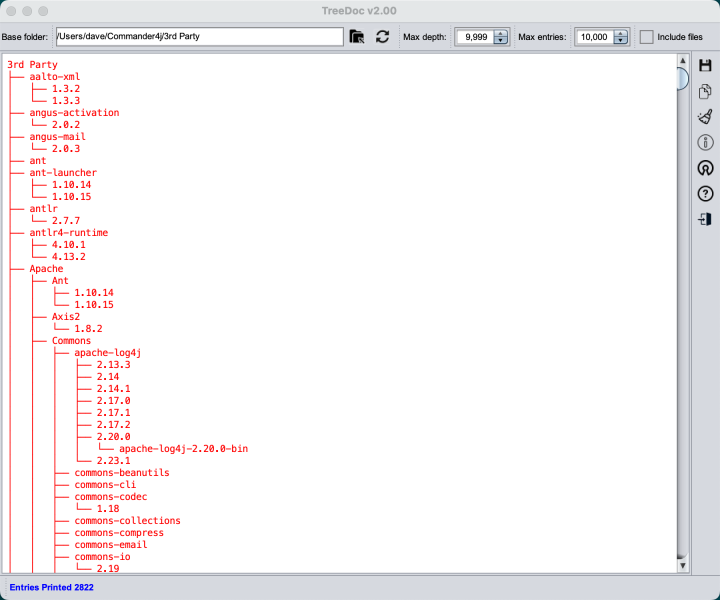
Task: Click the icon just above the help icon
Action: (705, 168)
